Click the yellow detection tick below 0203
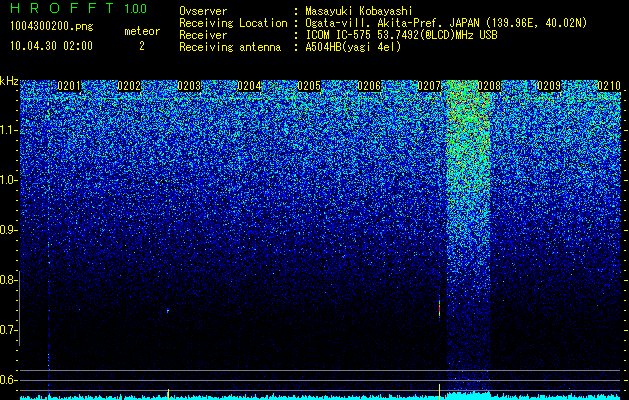This screenshot has width=629, height=400. pyautogui.click(x=168, y=393)
